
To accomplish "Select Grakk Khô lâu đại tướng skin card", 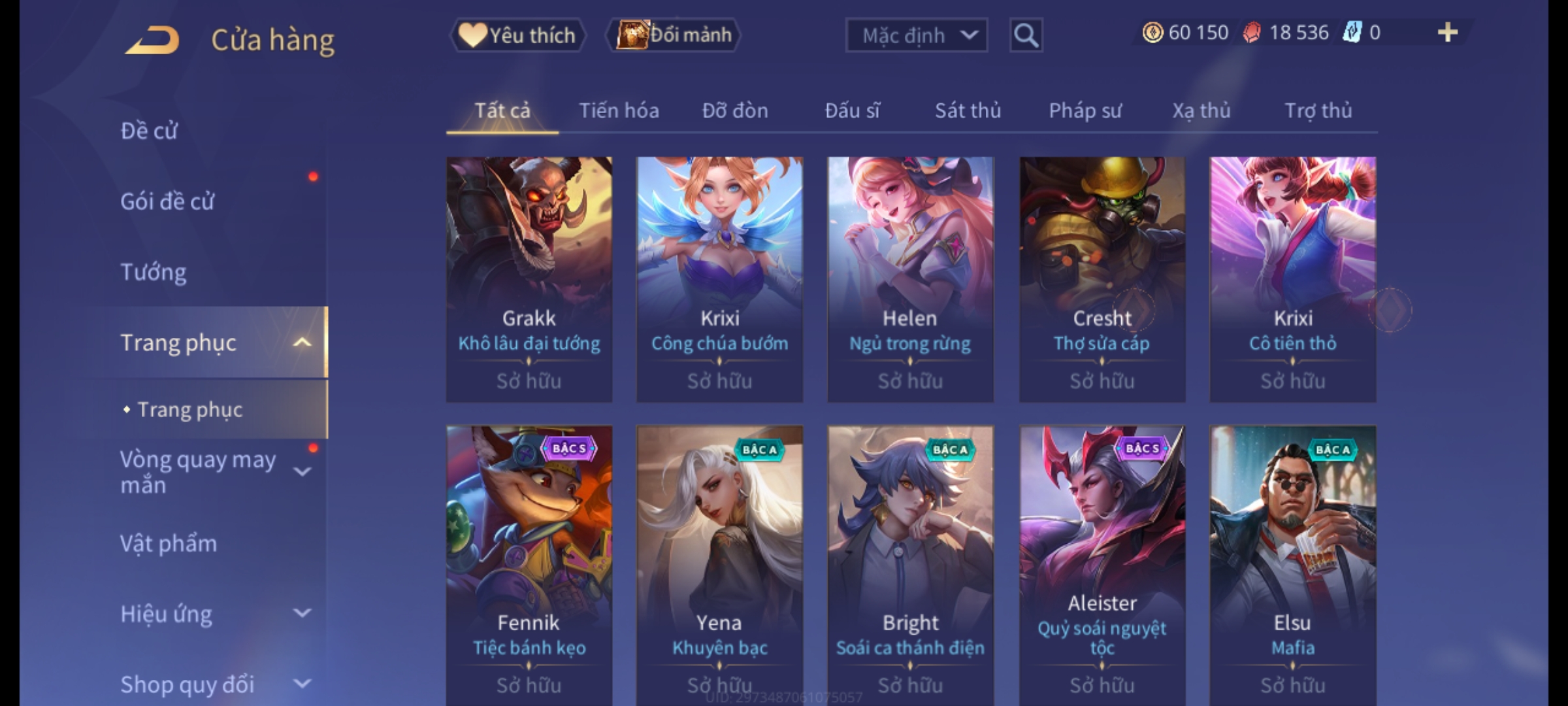I will (x=529, y=279).
